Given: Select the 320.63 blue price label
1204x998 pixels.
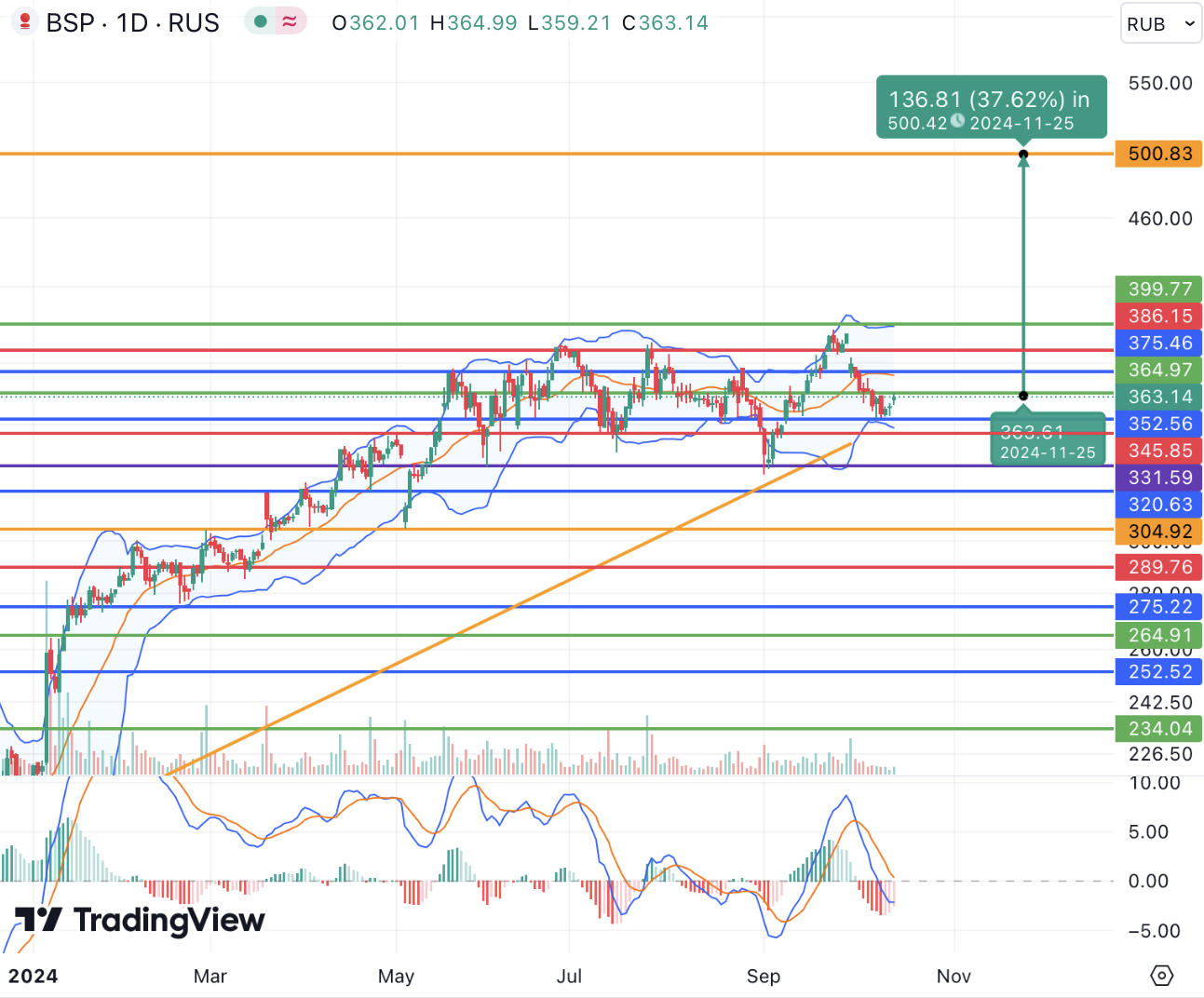Looking at the screenshot, I should tap(1159, 506).
